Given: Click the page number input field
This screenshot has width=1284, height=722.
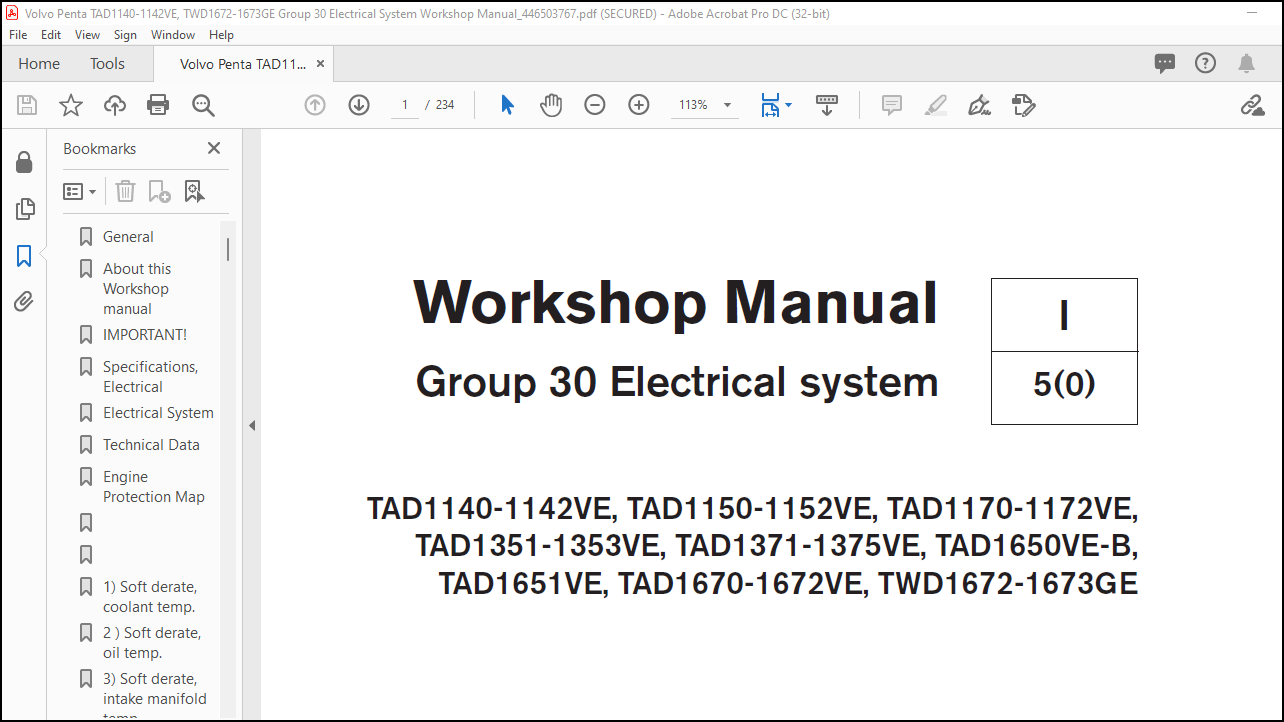Looking at the screenshot, I should (x=404, y=105).
